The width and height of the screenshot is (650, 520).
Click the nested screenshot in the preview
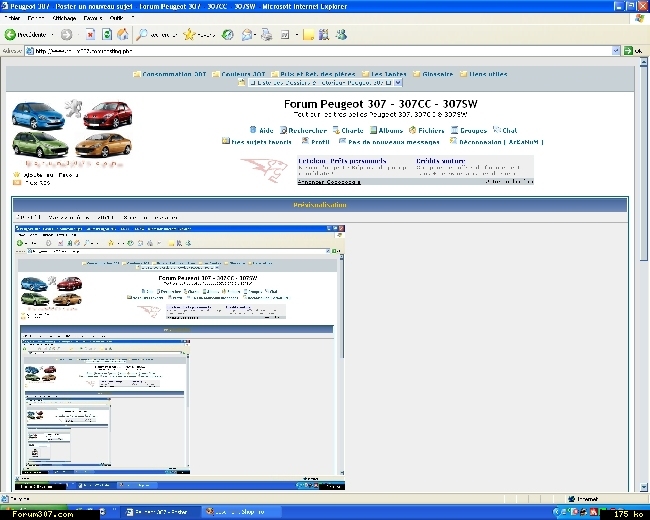[179, 357]
